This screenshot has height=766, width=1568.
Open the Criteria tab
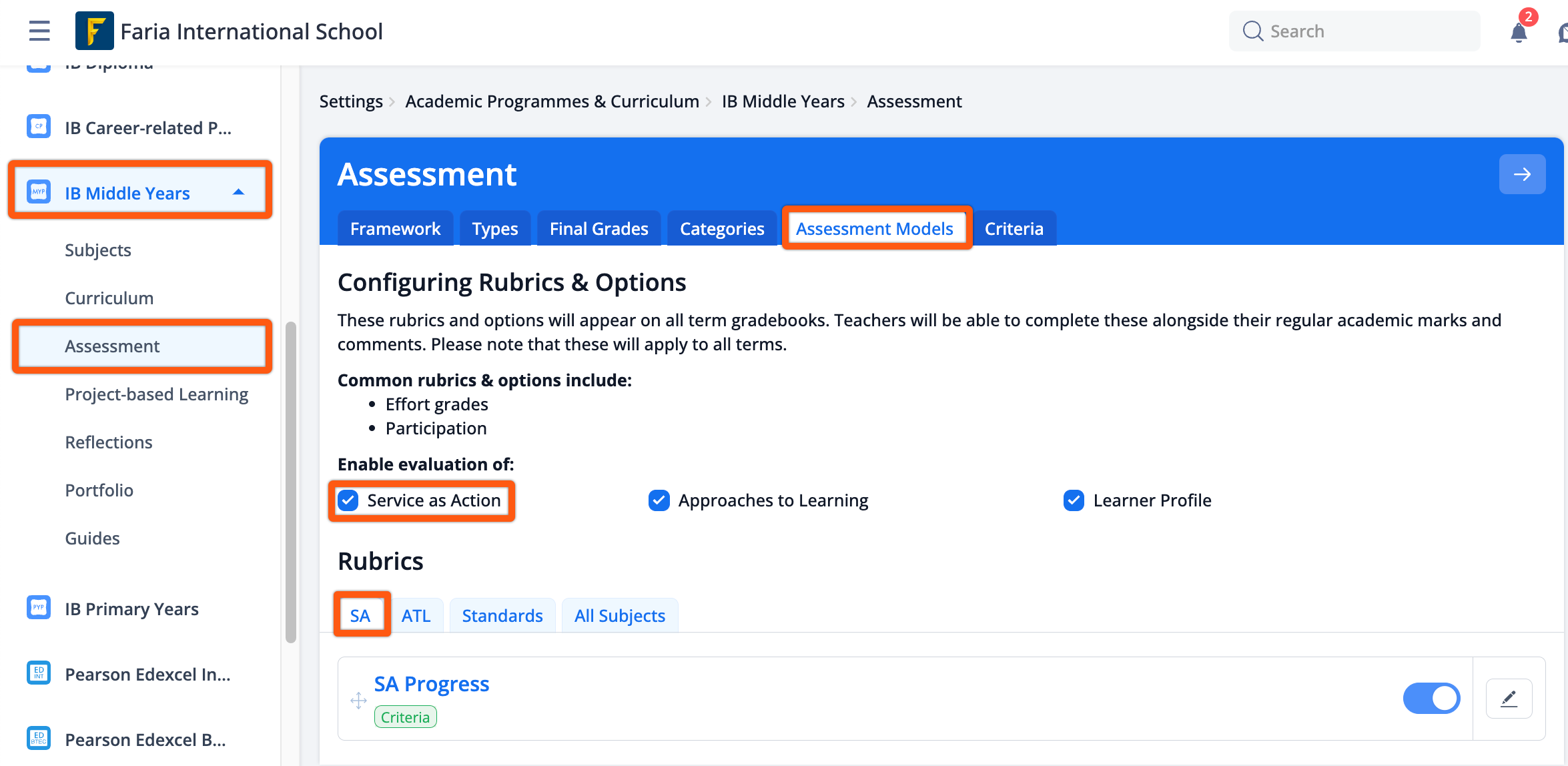pos(1014,229)
